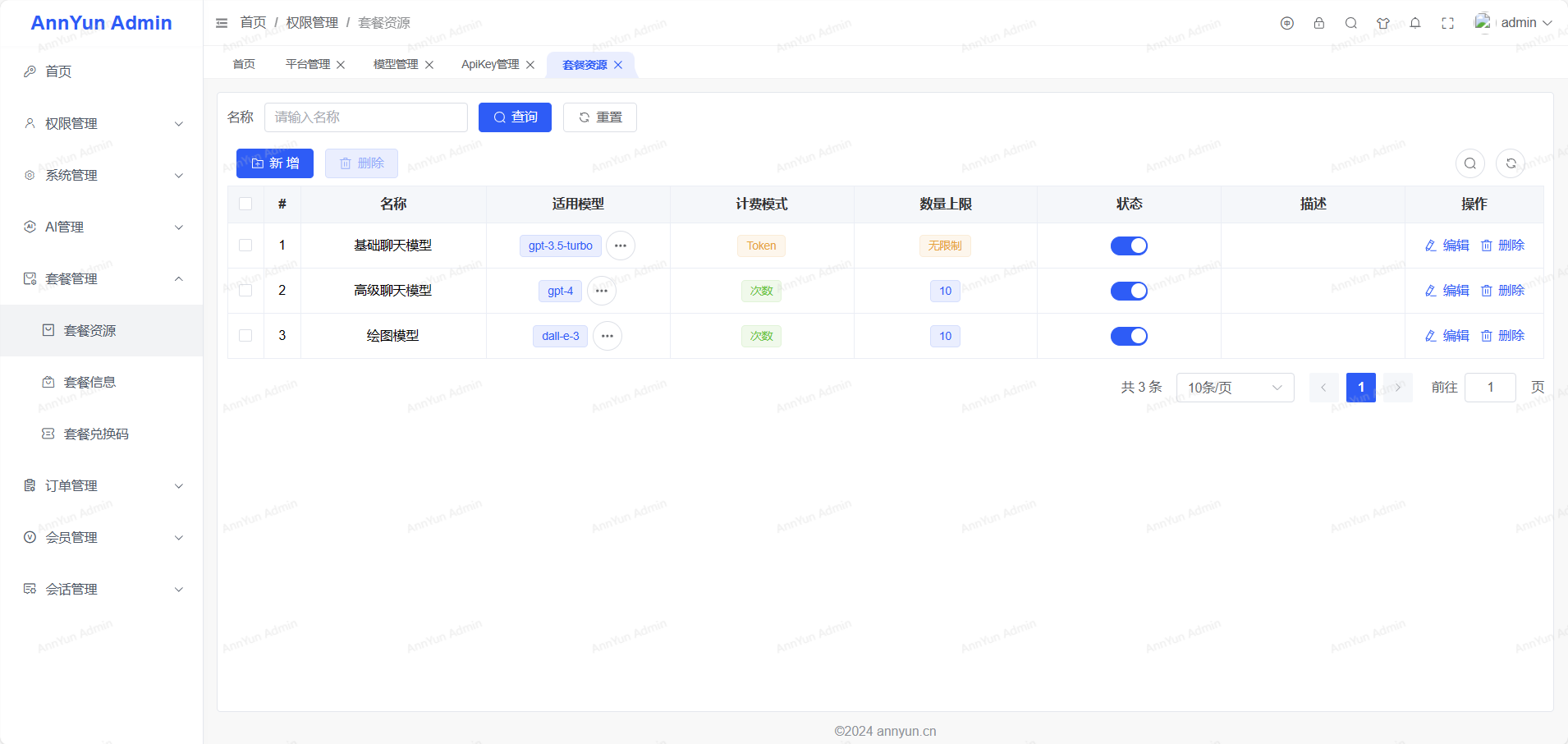1568x744 pixels.
Task: Click the circular plus icon in header
Action: pyautogui.click(x=1287, y=23)
